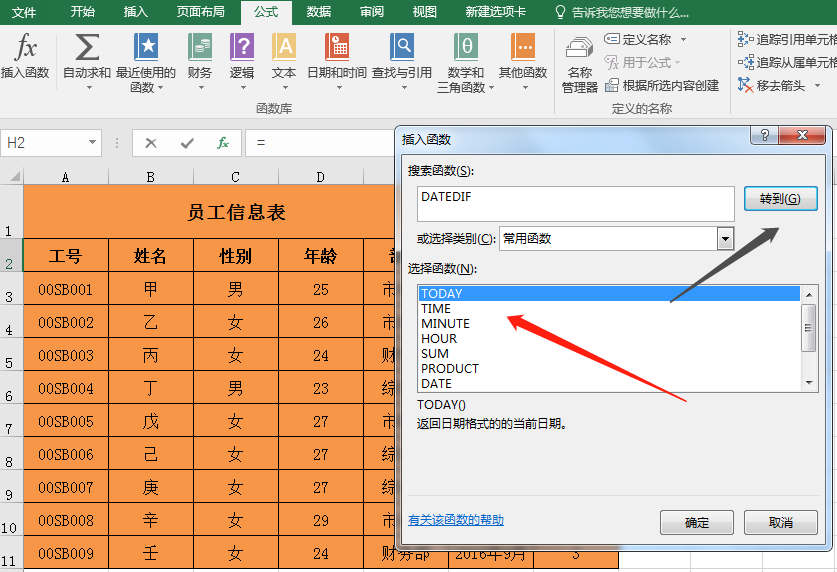Select MINUTE in the function list

(x=609, y=323)
